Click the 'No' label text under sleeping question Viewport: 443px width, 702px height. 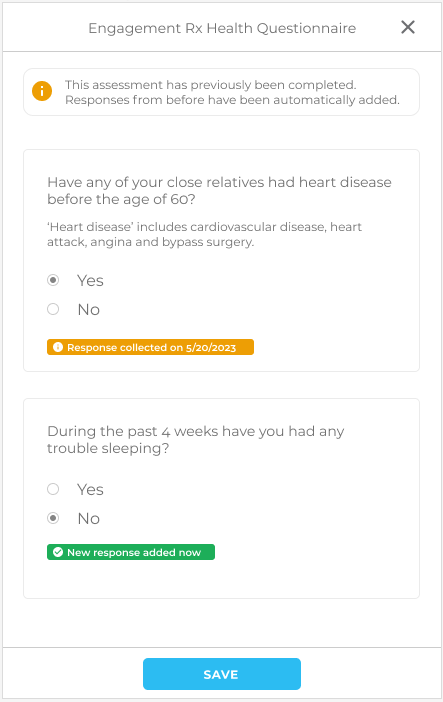(89, 518)
